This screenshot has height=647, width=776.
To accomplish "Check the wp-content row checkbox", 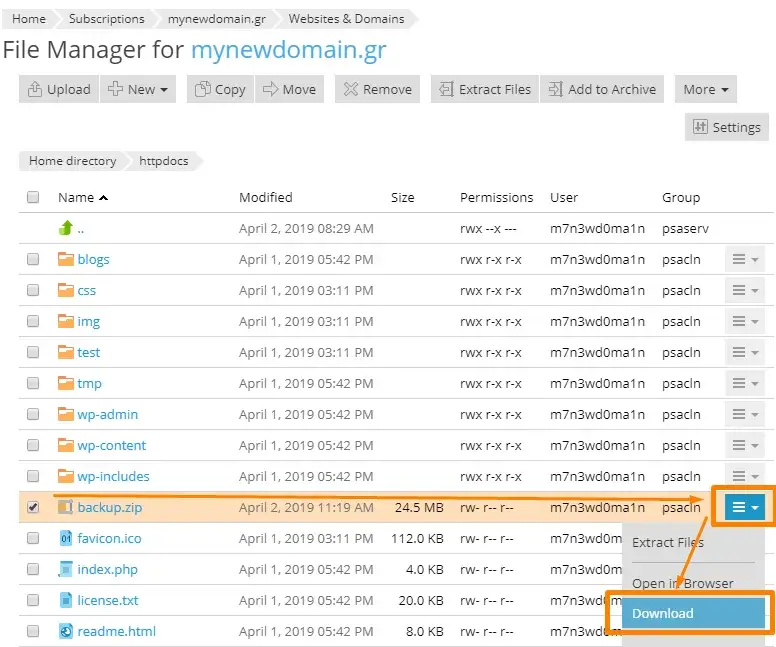I will pyautogui.click(x=33, y=445).
